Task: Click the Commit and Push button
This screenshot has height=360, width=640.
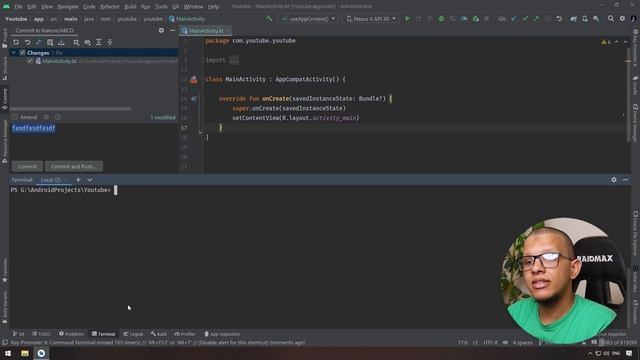Action: [74, 166]
